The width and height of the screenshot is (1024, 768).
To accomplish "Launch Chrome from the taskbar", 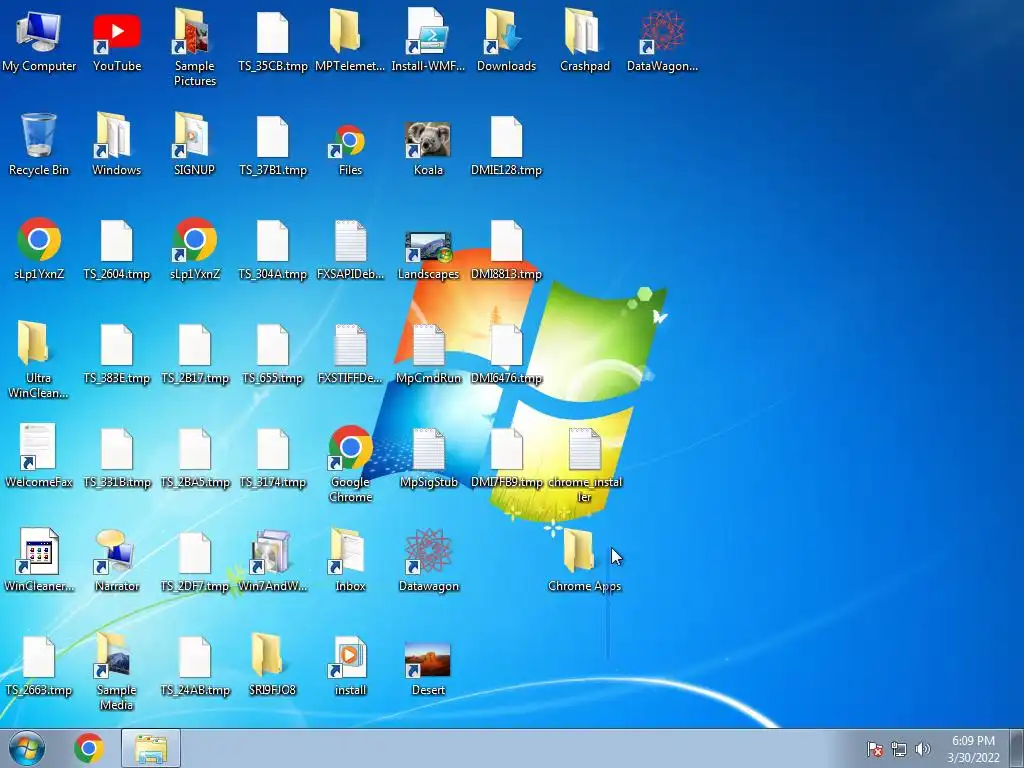I will click(89, 748).
